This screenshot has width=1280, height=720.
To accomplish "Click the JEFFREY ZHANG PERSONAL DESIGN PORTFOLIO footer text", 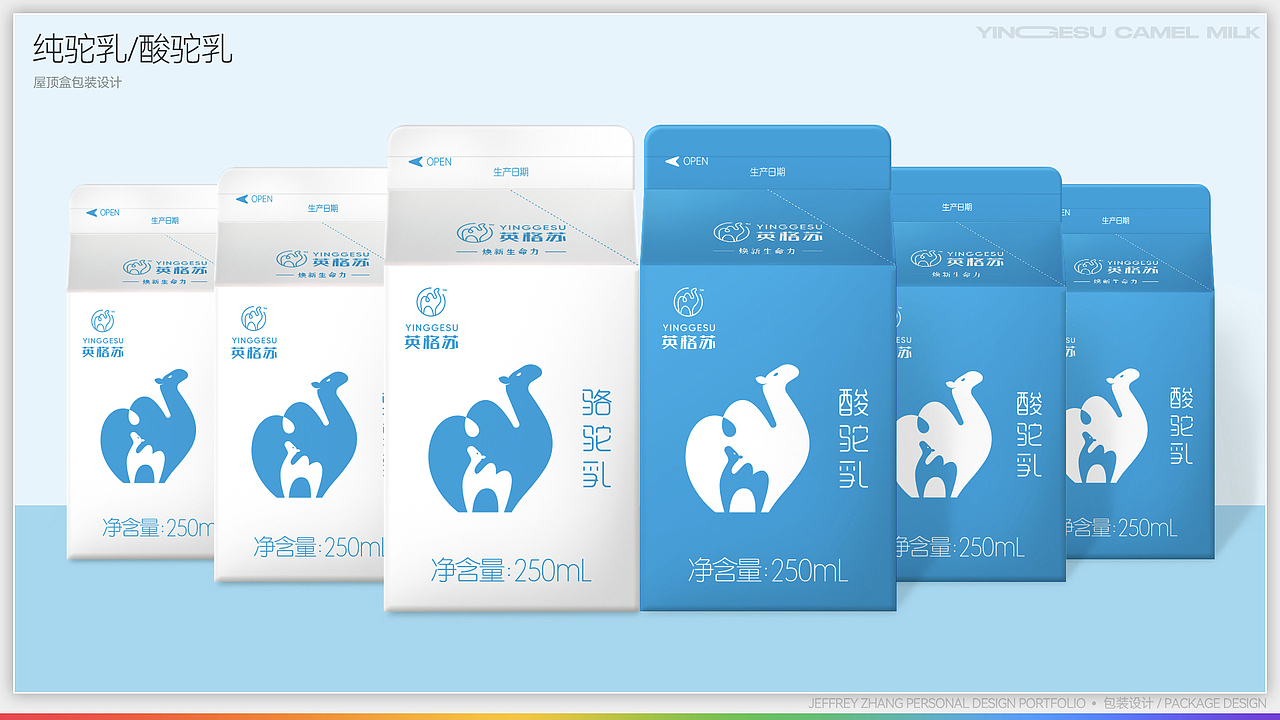I will 946,703.
